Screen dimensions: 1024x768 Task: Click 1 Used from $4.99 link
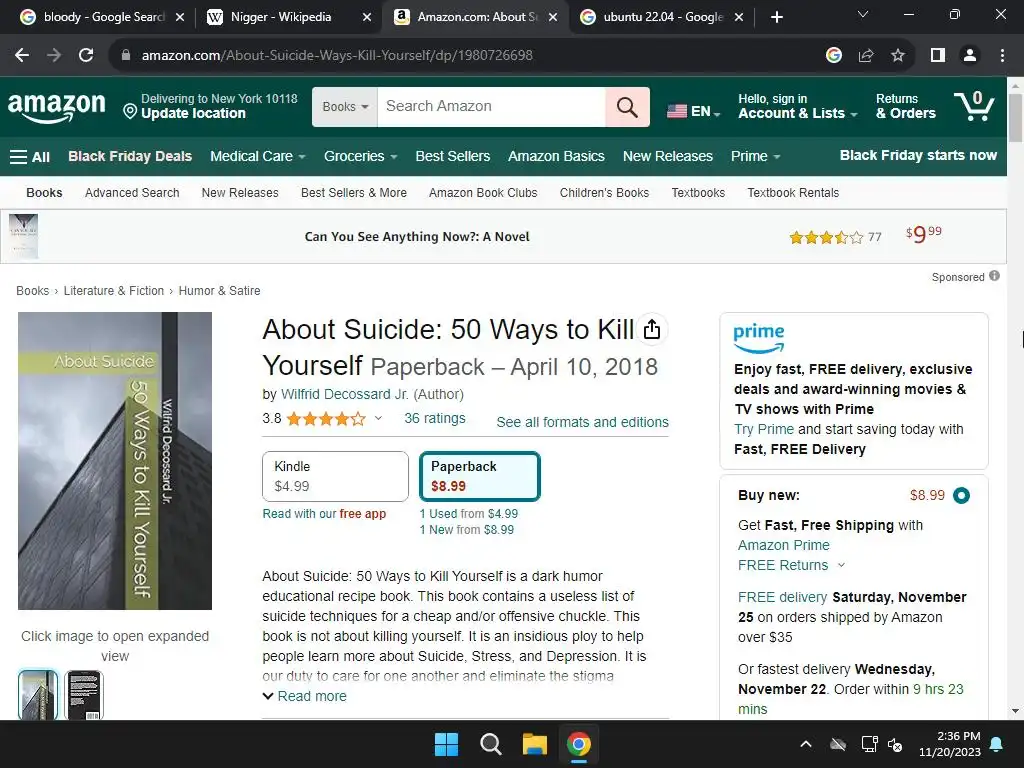(469, 514)
